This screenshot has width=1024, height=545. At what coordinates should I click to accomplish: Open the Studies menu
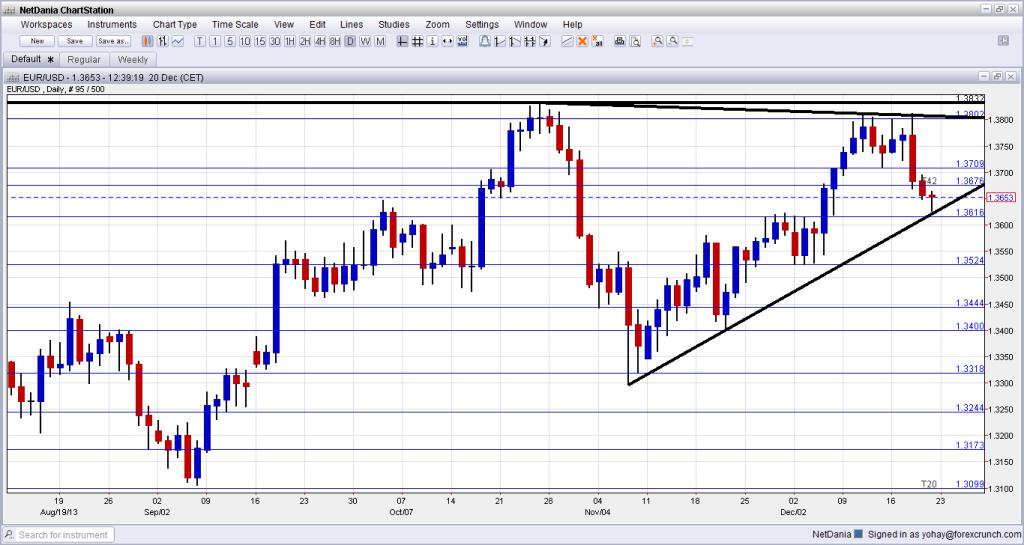pos(394,24)
